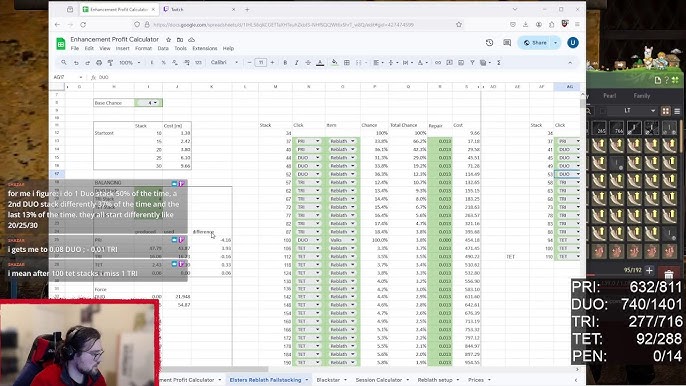The width and height of the screenshot is (686, 386).
Task: Star the Enhancement Profit Calculator document
Action: (x=168, y=39)
